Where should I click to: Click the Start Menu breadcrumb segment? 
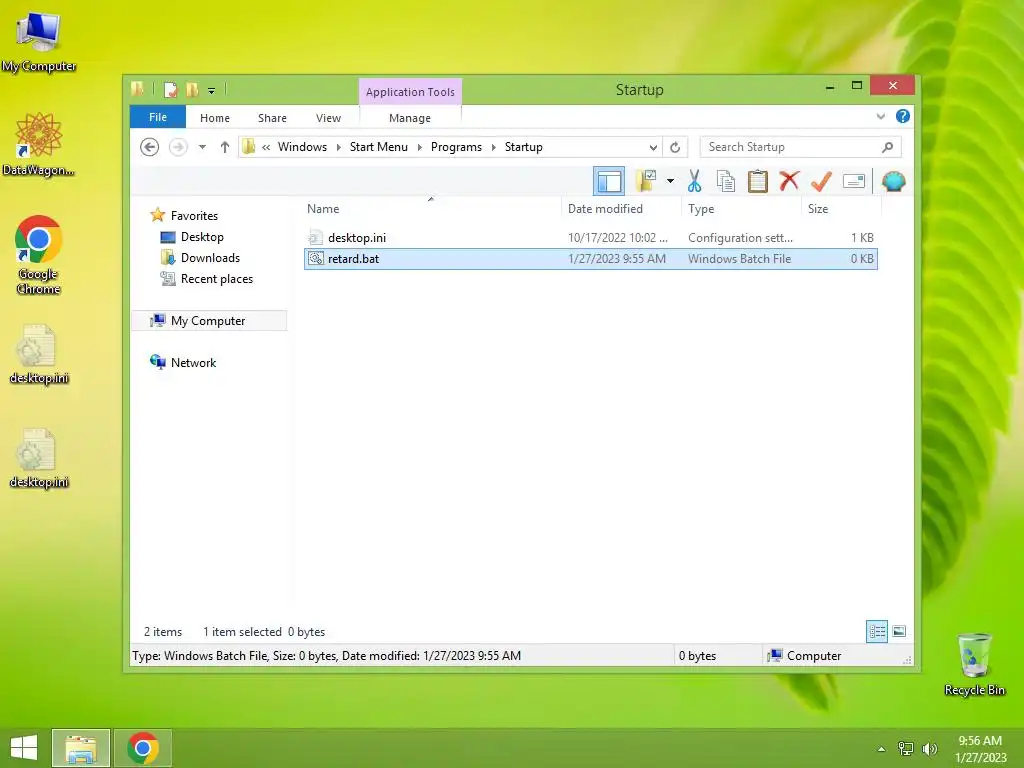point(379,147)
